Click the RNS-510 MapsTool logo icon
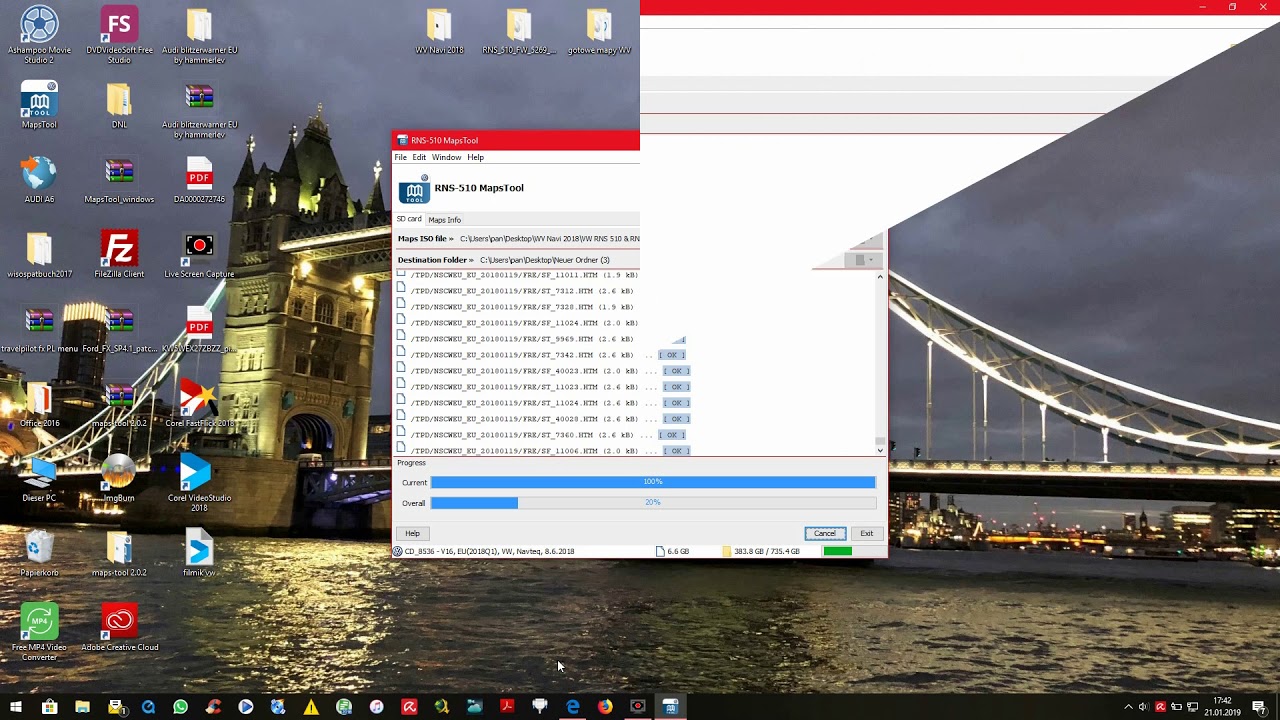1280x720 pixels. pos(414,189)
